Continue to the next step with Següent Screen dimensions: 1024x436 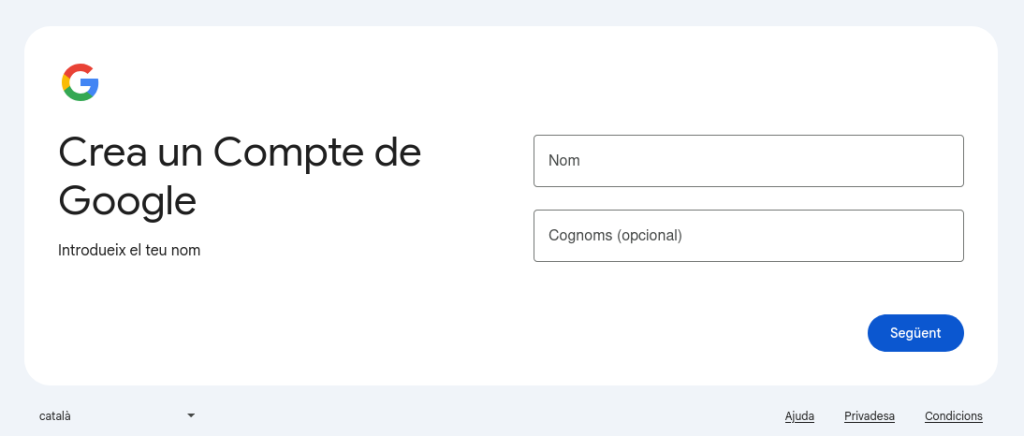click(915, 333)
